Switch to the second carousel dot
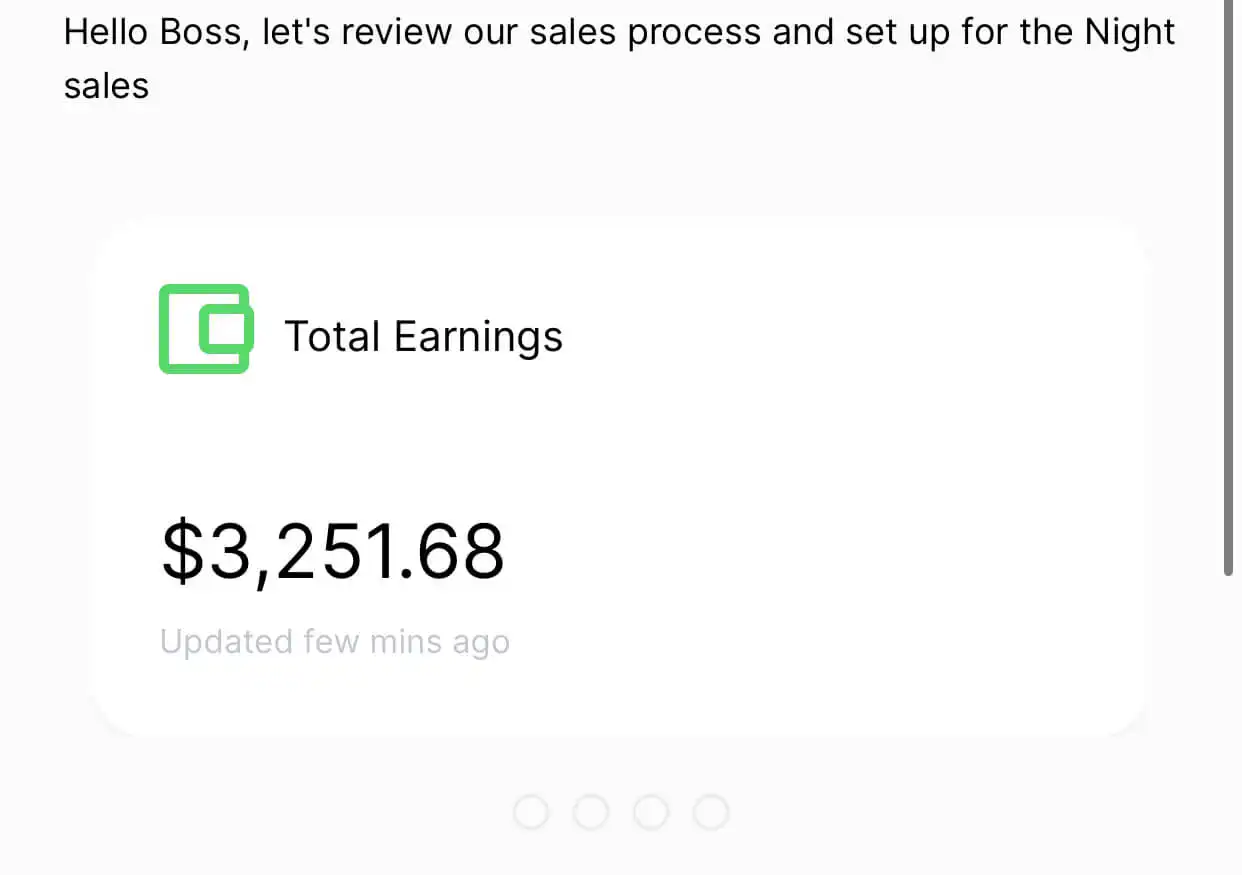 (591, 812)
